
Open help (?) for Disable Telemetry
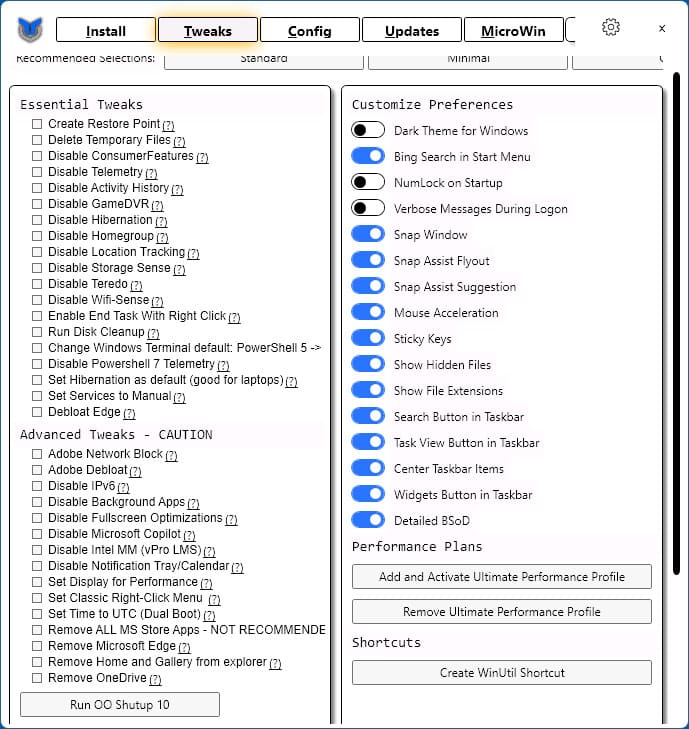pos(151,173)
